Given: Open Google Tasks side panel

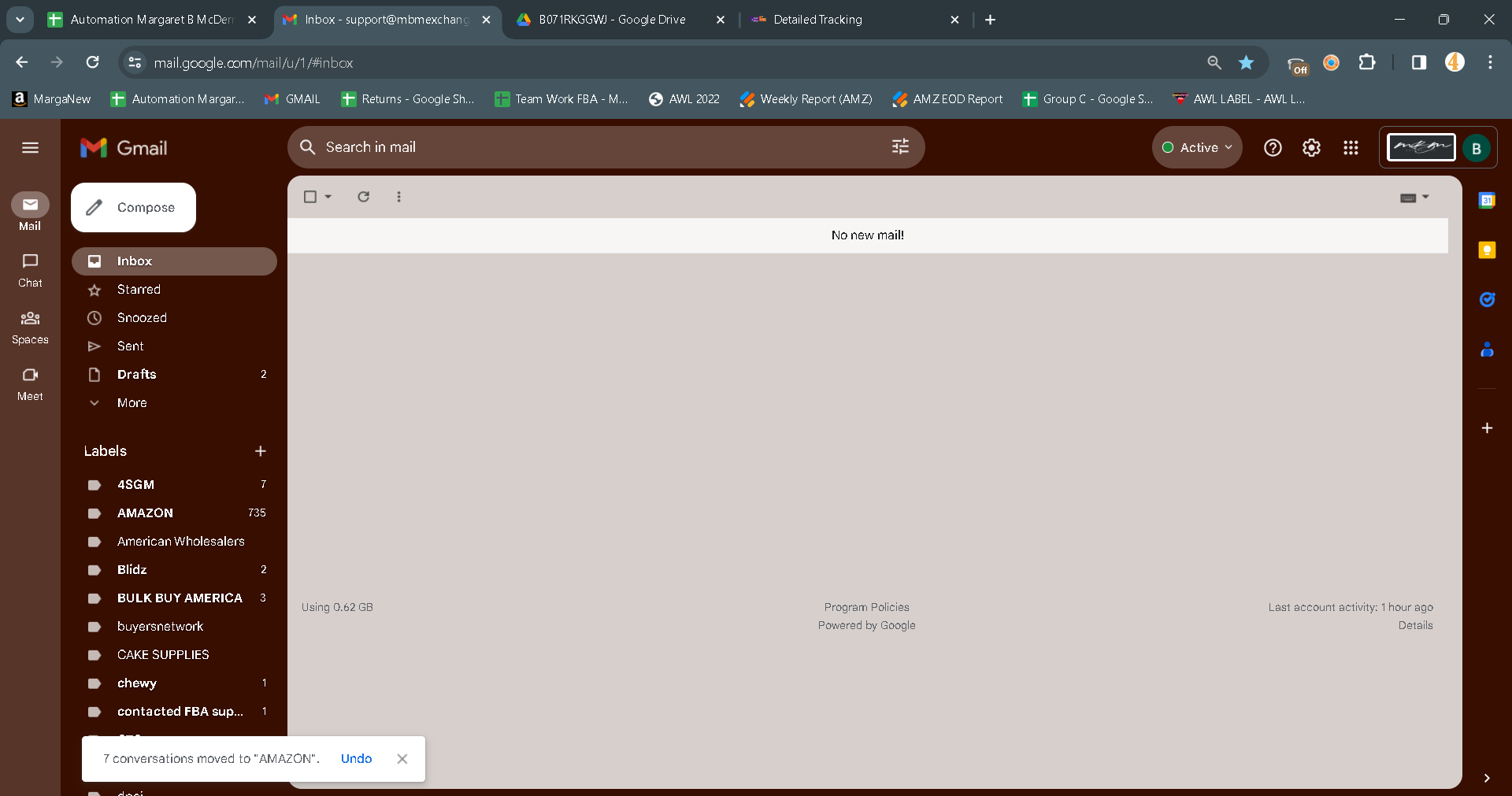Looking at the screenshot, I should pyautogui.click(x=1487, y=299).
